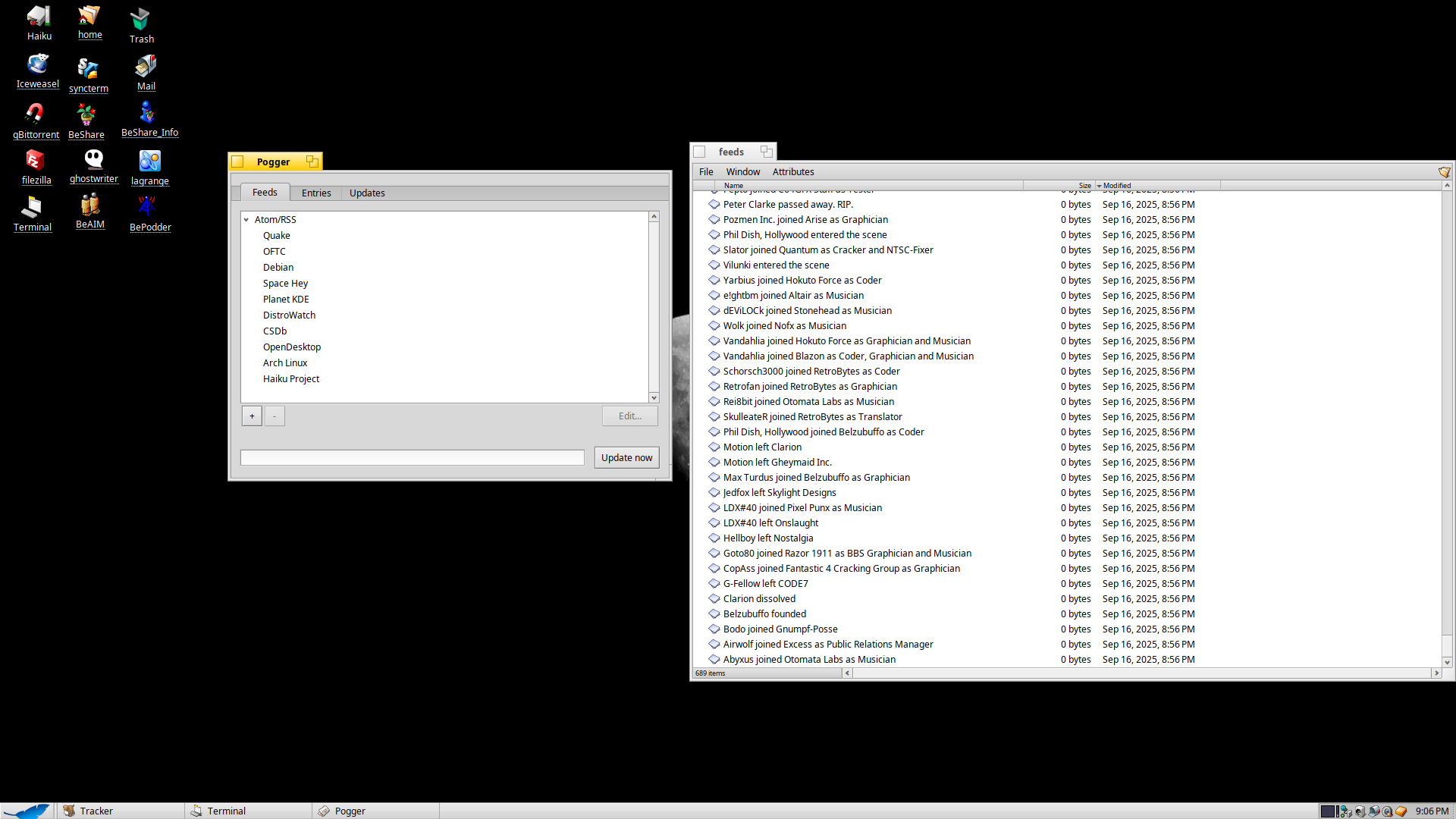
Task: Click the feed list scroll-down arrow
Action: [654, 398]
